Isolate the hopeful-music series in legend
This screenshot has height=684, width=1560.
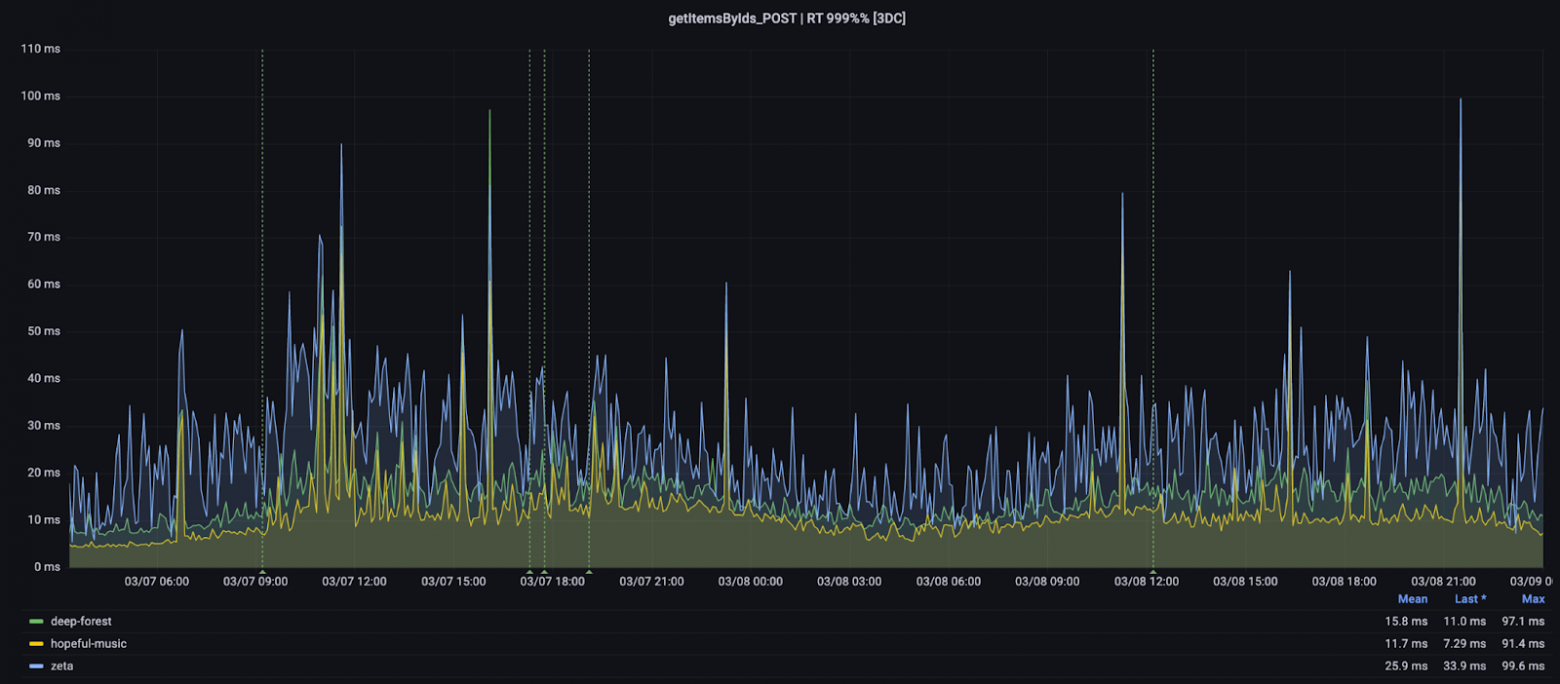click(88, 644)
